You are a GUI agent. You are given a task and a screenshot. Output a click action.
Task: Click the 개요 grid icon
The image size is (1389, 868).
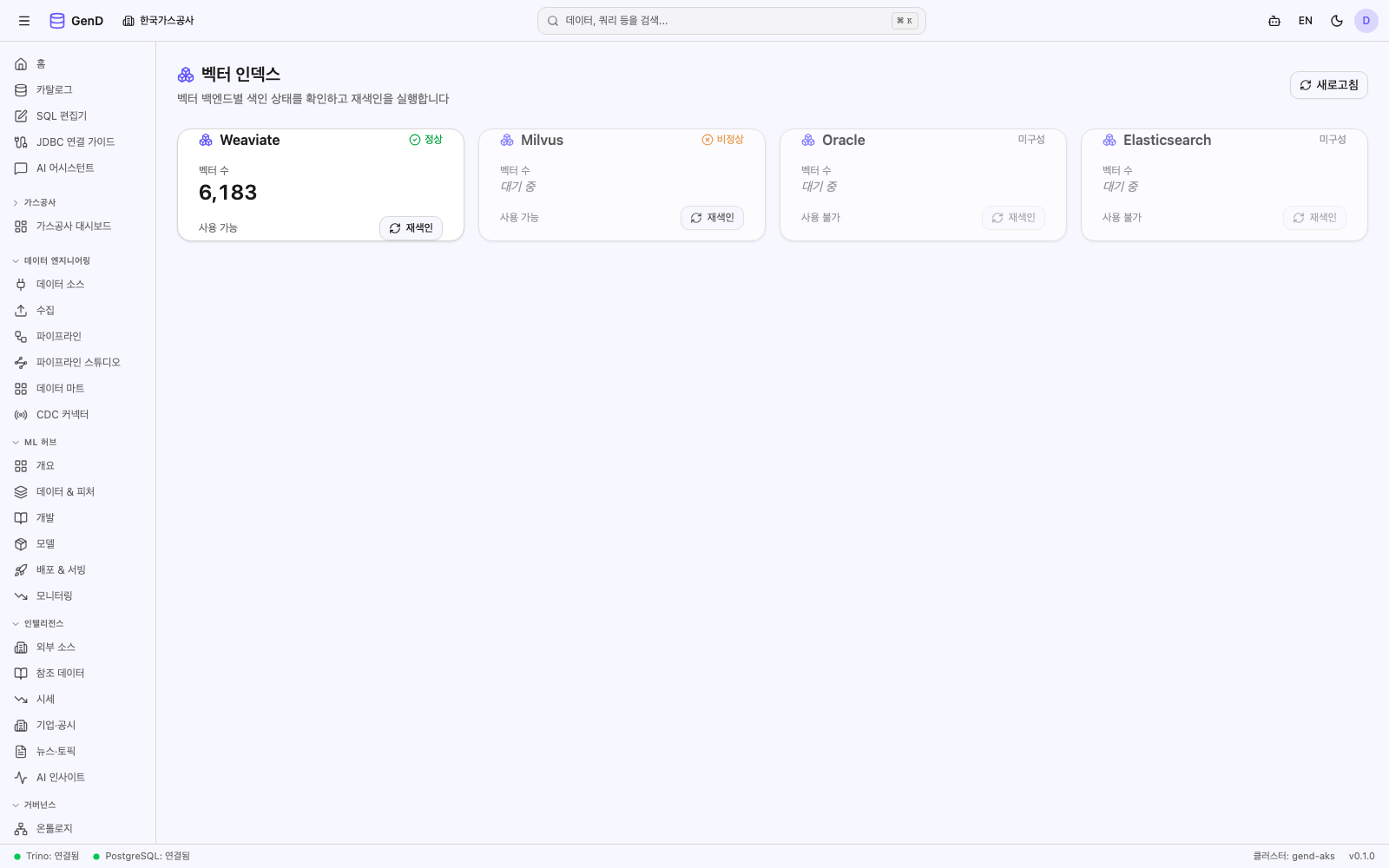[21, 466]
